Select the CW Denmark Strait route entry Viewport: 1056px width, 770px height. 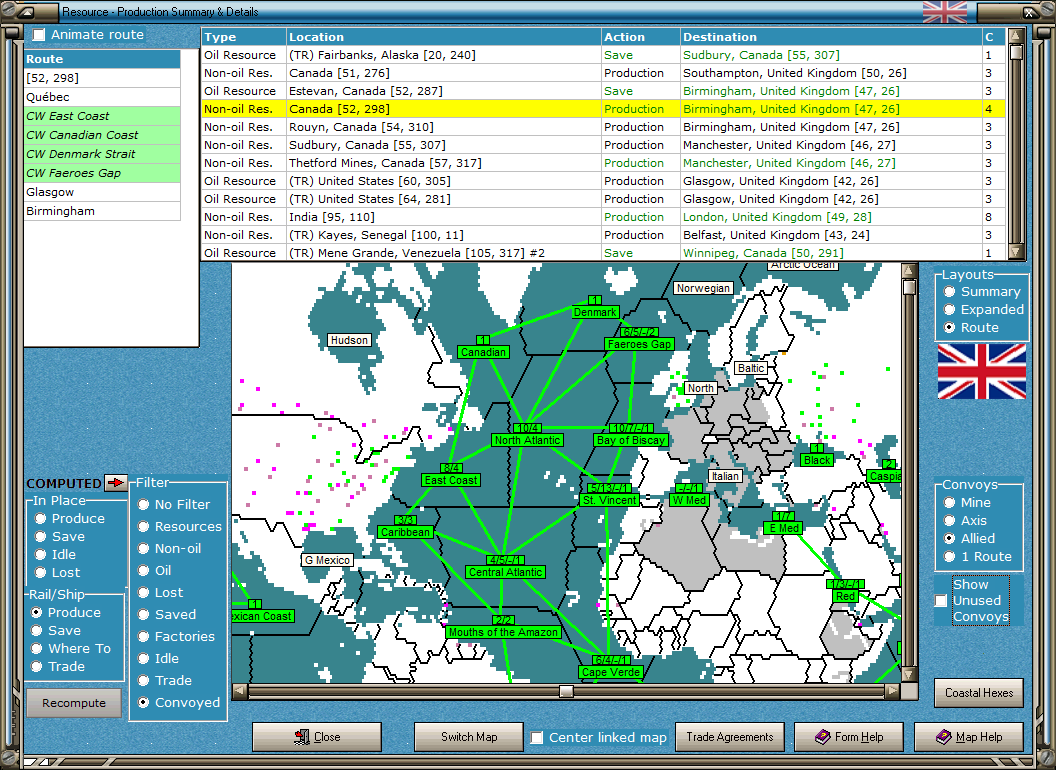(x=102, y=154)
